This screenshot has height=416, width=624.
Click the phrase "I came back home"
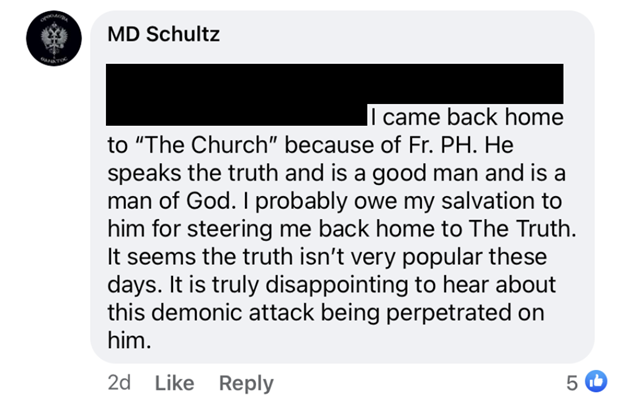[467, 117]
